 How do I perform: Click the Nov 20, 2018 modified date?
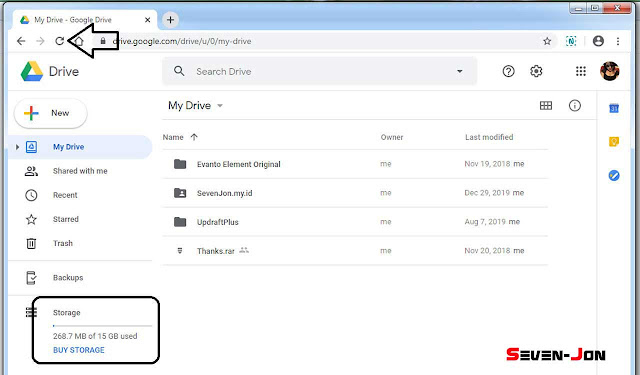(x=487, y=251)
